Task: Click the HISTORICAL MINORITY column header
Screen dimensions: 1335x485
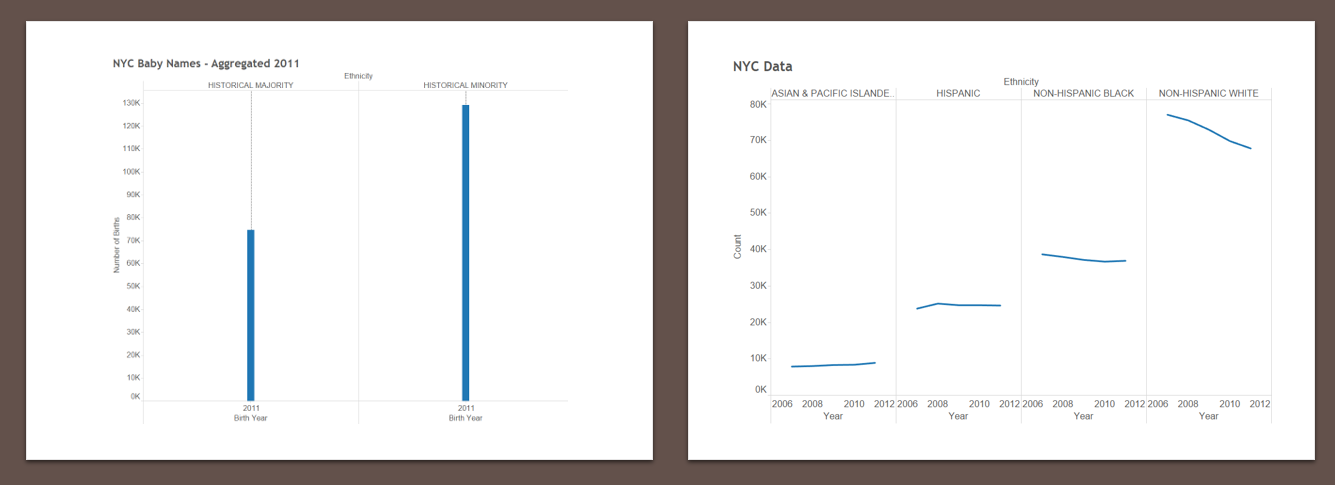Action: 466,85
